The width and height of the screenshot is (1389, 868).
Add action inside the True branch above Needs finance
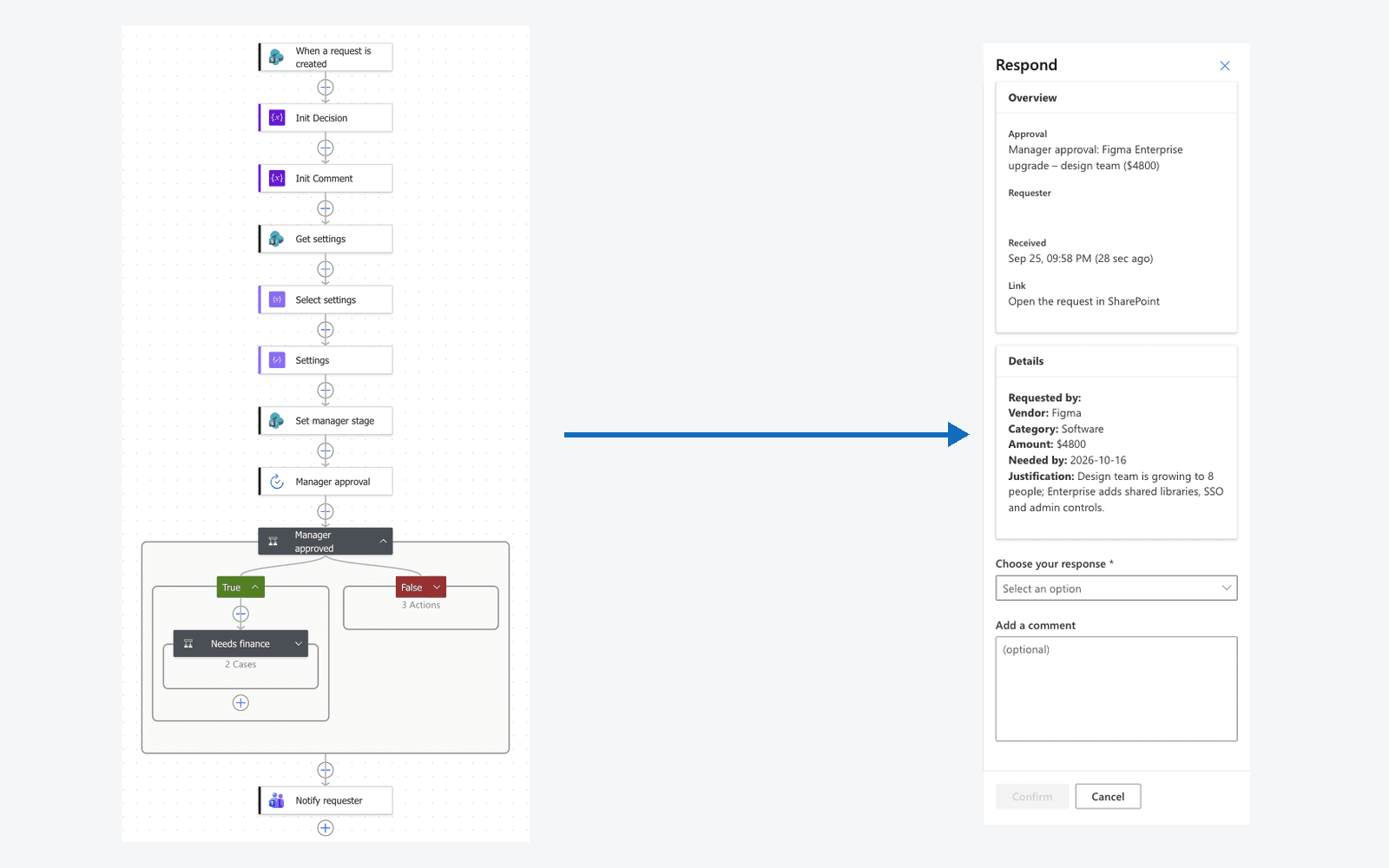point(240,614)
